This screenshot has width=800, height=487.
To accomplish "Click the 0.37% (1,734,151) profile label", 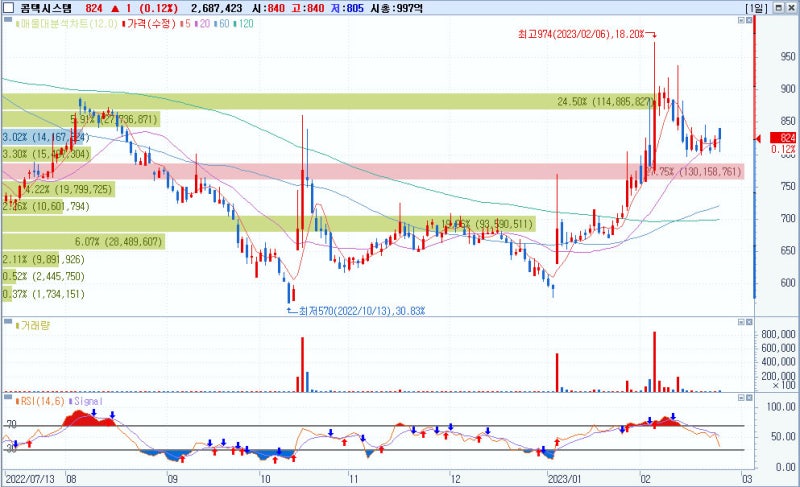I will coord(43,294).
